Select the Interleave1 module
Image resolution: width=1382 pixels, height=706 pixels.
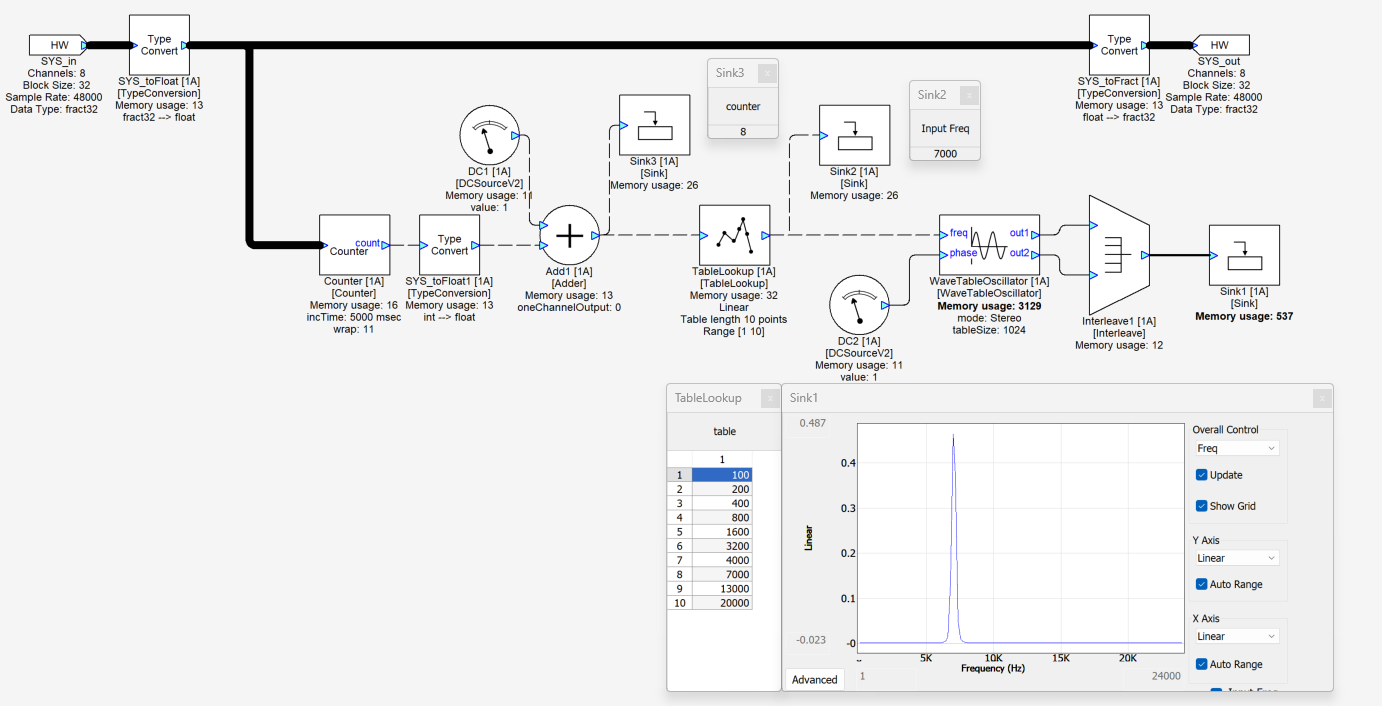(1114, 255)
